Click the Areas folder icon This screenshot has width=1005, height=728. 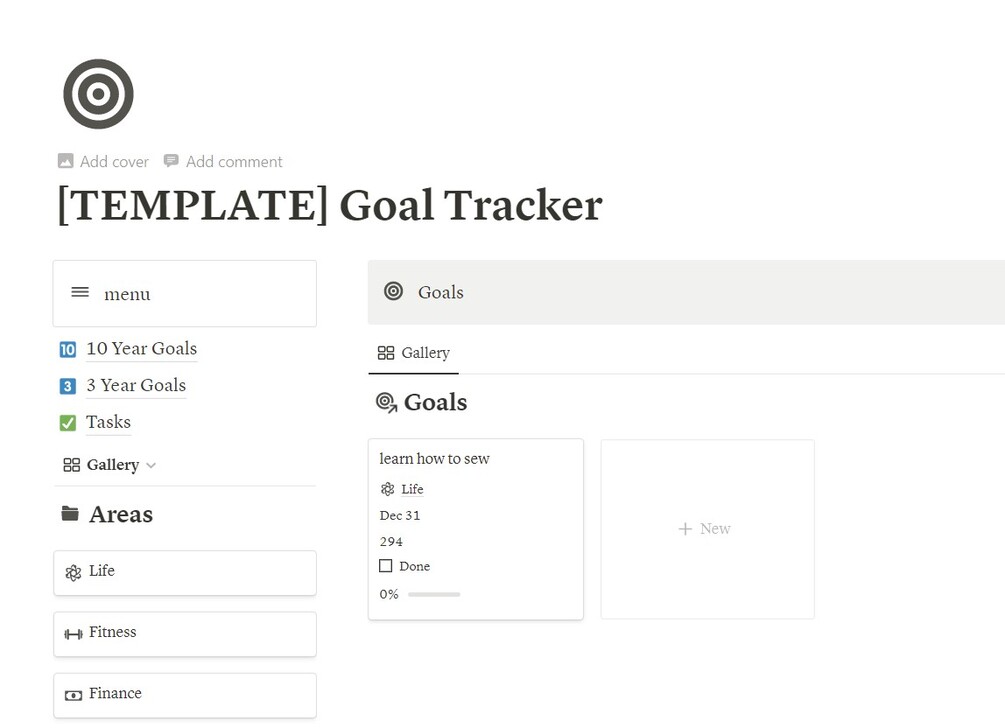[x=70, y=514]
